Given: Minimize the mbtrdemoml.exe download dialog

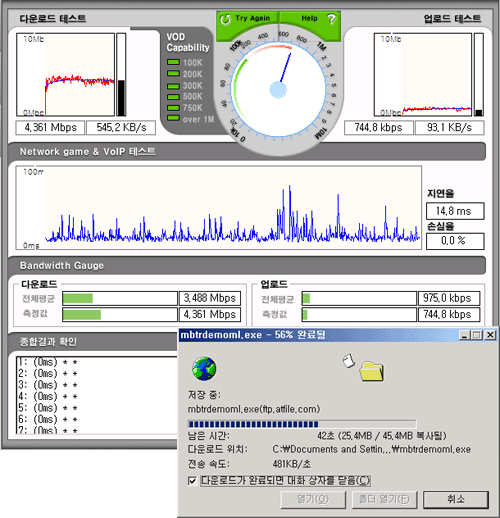Looking at the screenshot, I should (465, 335).
